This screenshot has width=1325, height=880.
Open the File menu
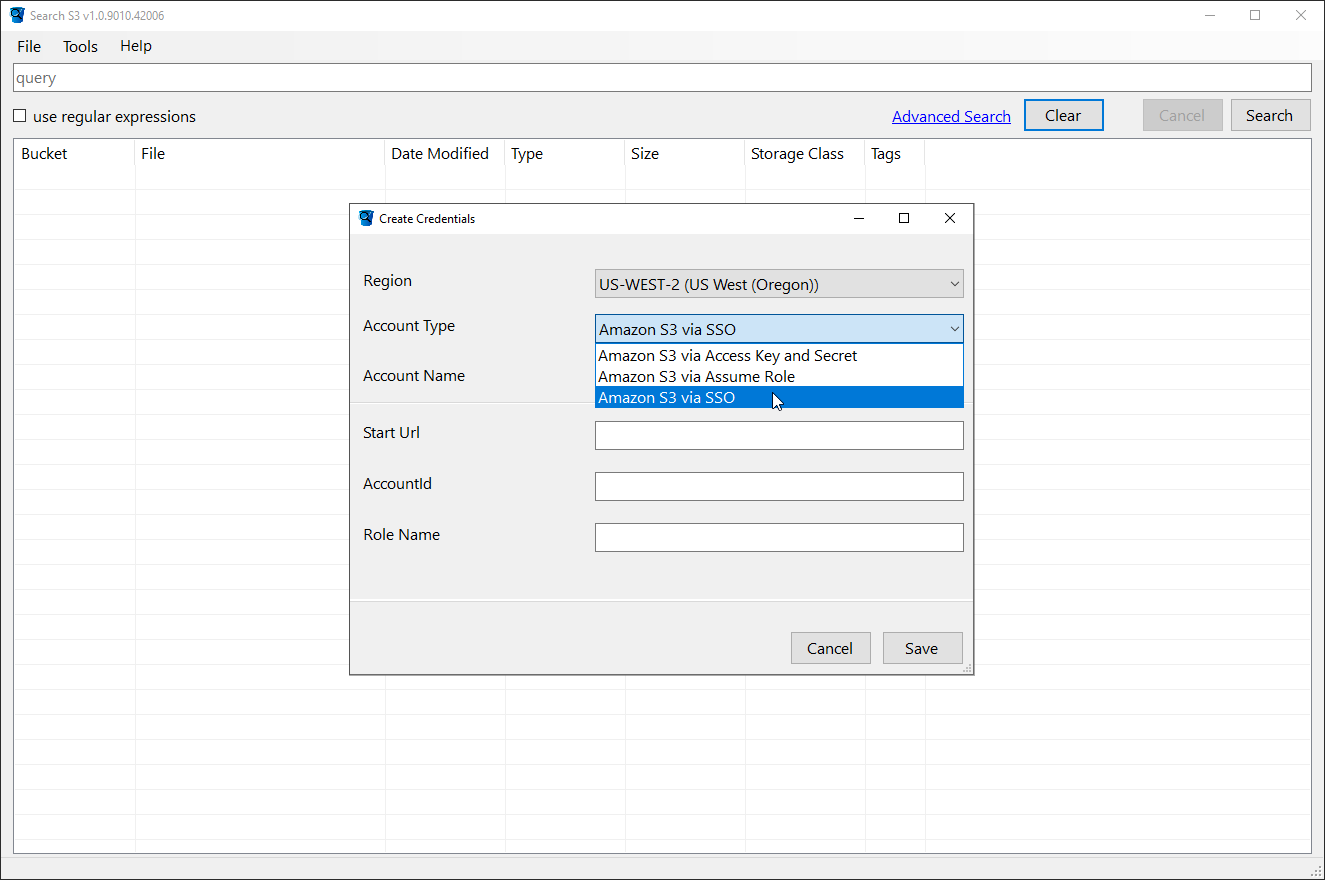[x=29, y=46]
